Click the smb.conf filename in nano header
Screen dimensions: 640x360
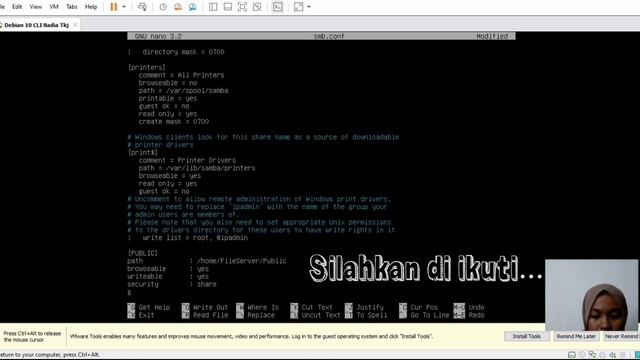(329, 36)
